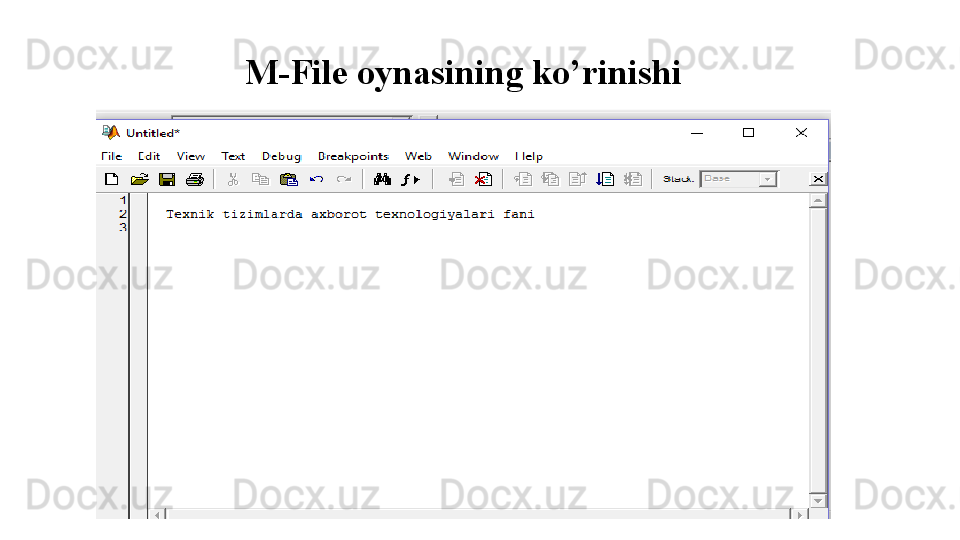Click the vertical scrollbar up arrow
Image resolution: width=960 pixels, height=540 pixels.
(x=818, y=201)
